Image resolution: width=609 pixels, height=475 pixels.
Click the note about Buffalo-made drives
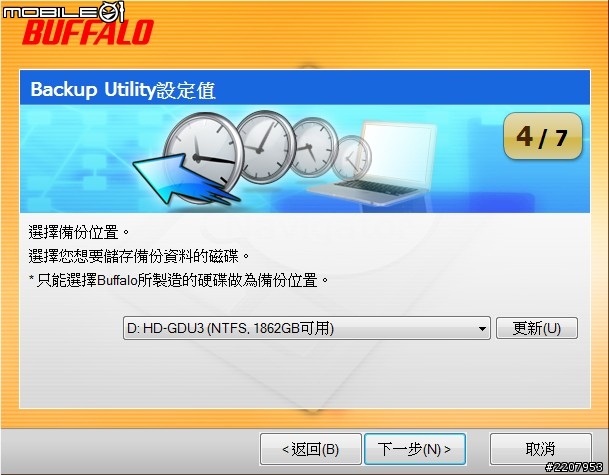tap(179, 280)
